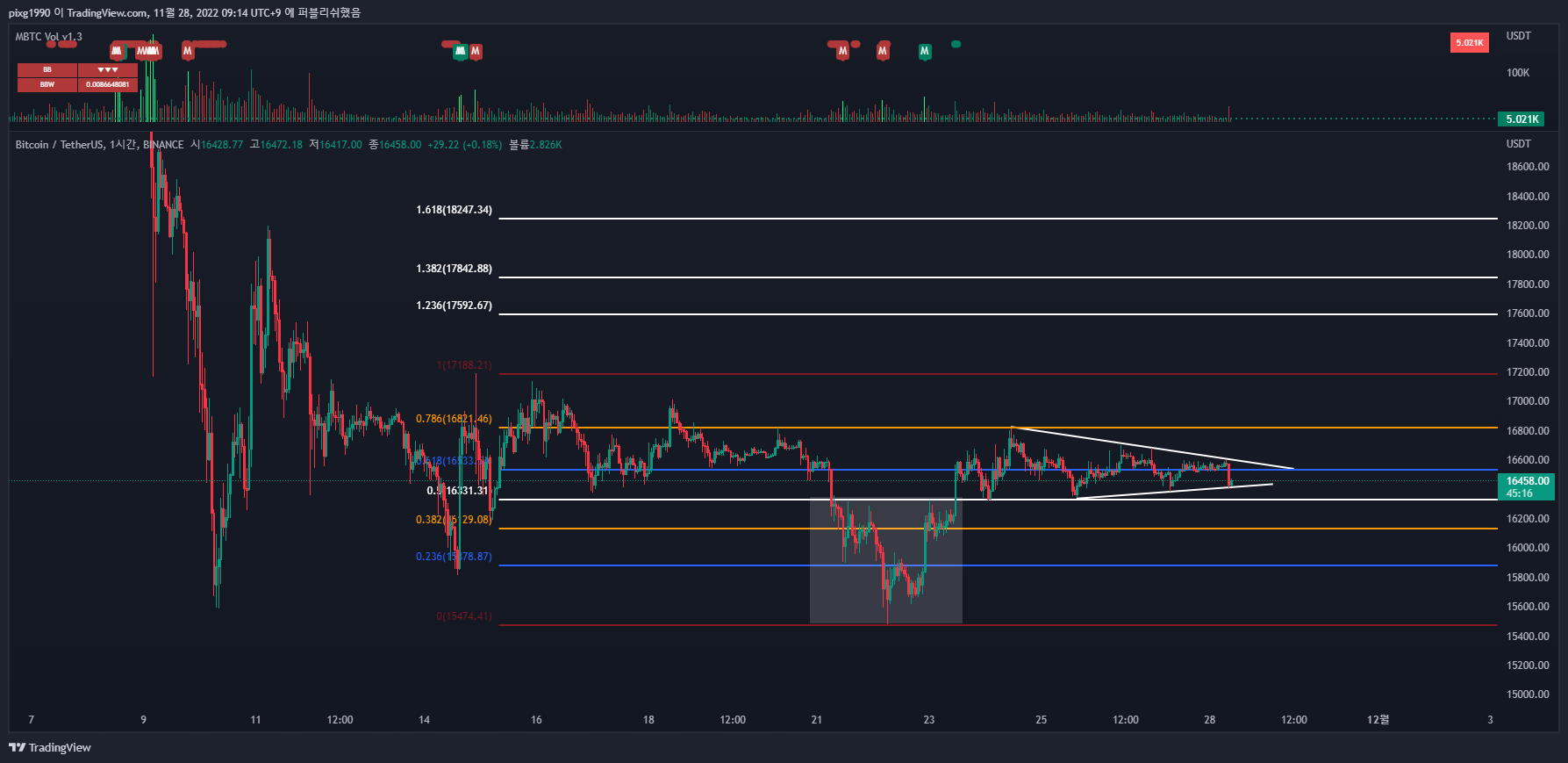Click the 18600.00 price axis label
Screen dimensions: 1568x763
pos(1528,167)
